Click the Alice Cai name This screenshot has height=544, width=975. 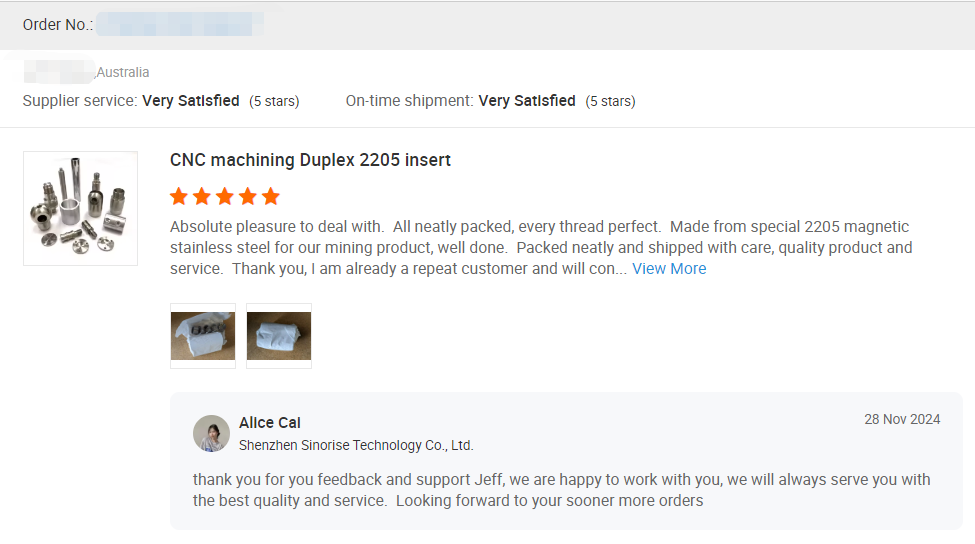(x=270, y=423)
